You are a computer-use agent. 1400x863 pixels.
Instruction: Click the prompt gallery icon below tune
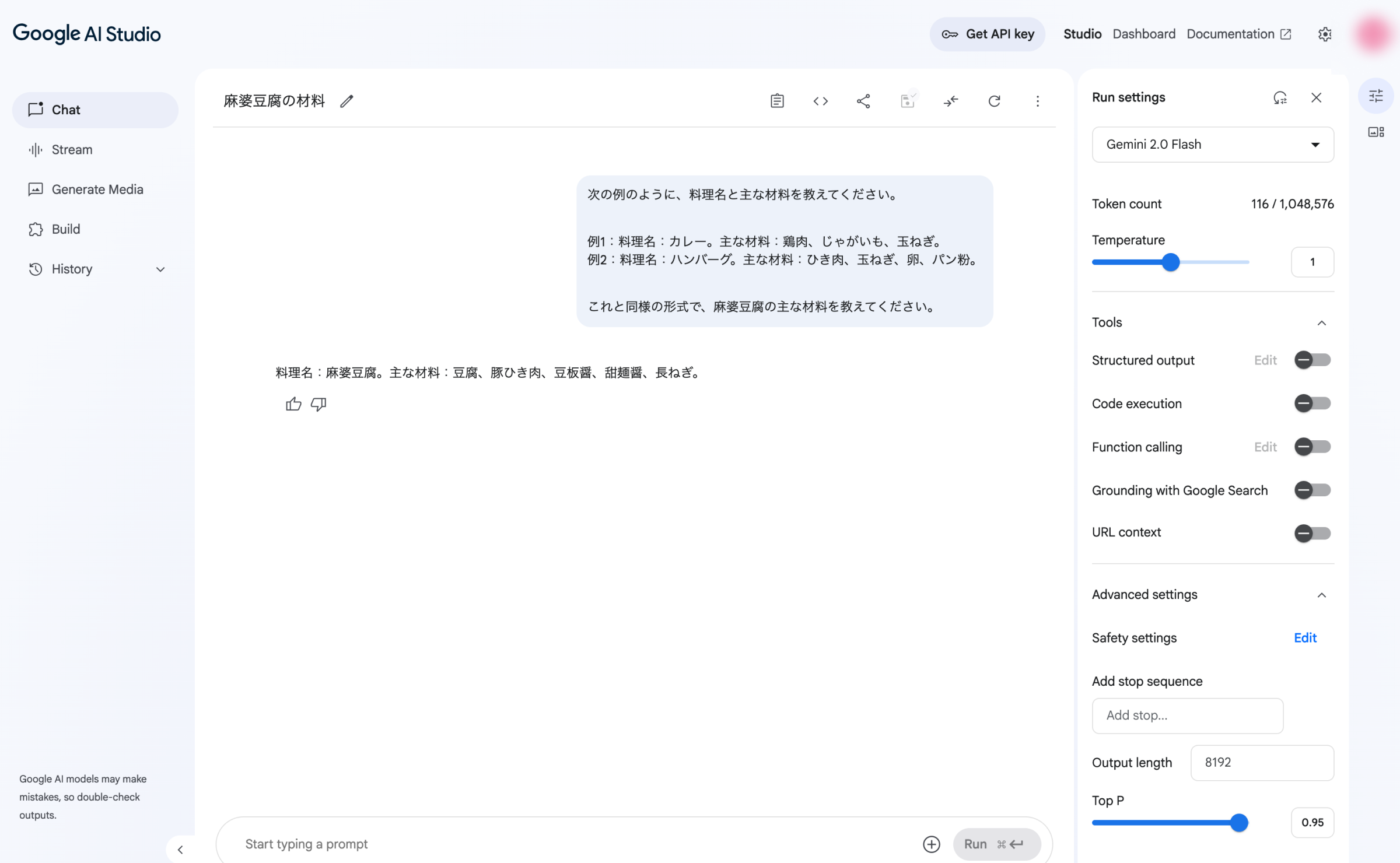[1375, 132]
